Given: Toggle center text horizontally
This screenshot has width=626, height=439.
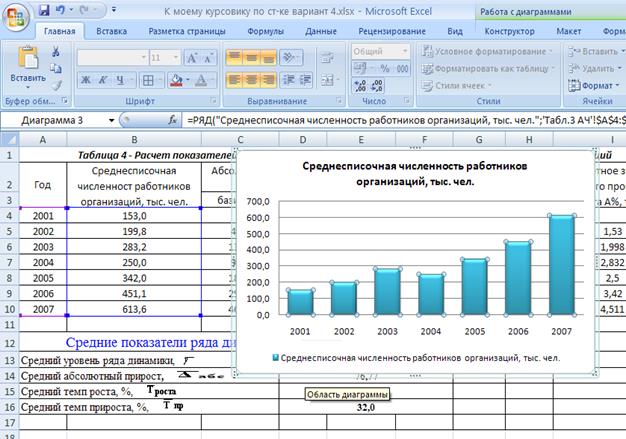Looking at the screenshot, I should click(251, 80).
